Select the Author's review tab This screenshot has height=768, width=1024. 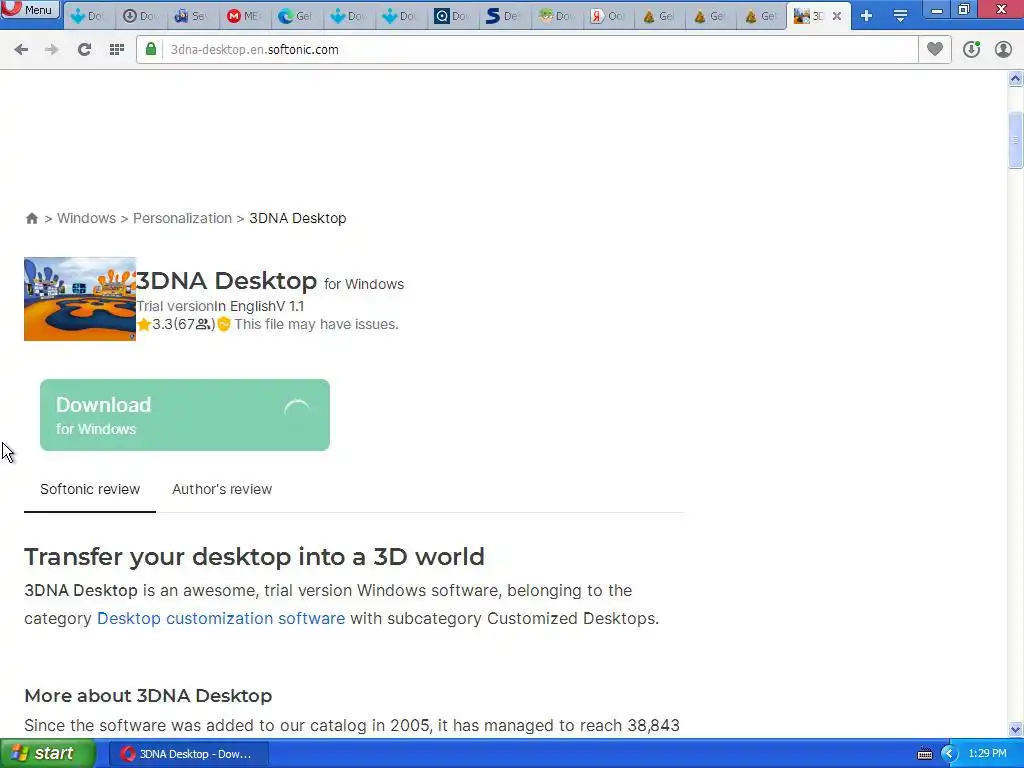point(222,489)
